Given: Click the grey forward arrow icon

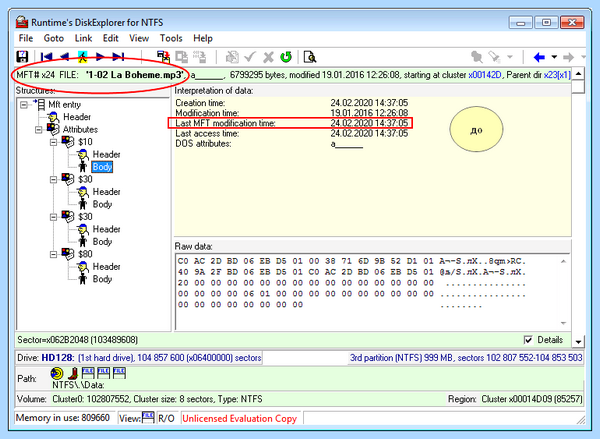Looking at the screenshot, I should tap(569, 57).
